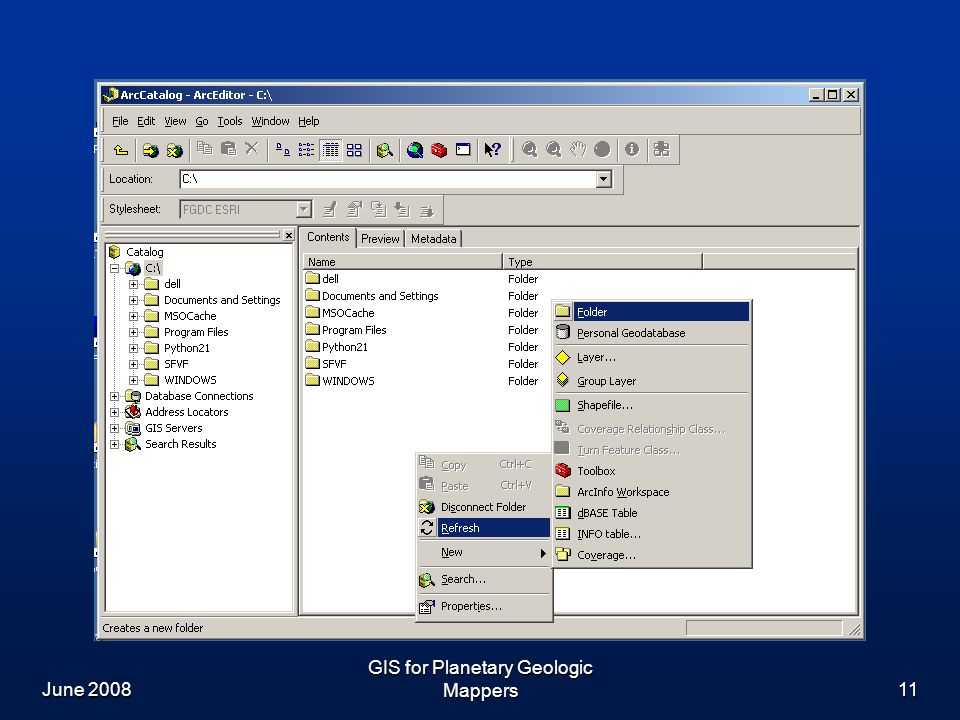The image size is (960, 720).
Task: Switch to List view icon
Action: pos(306,149)
